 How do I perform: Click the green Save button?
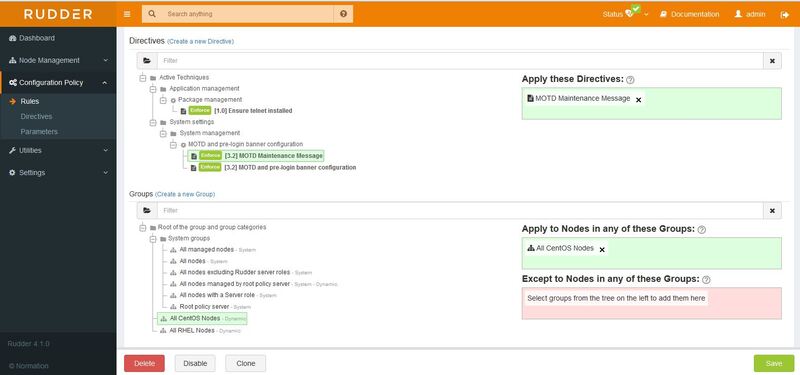coord(773,363)
